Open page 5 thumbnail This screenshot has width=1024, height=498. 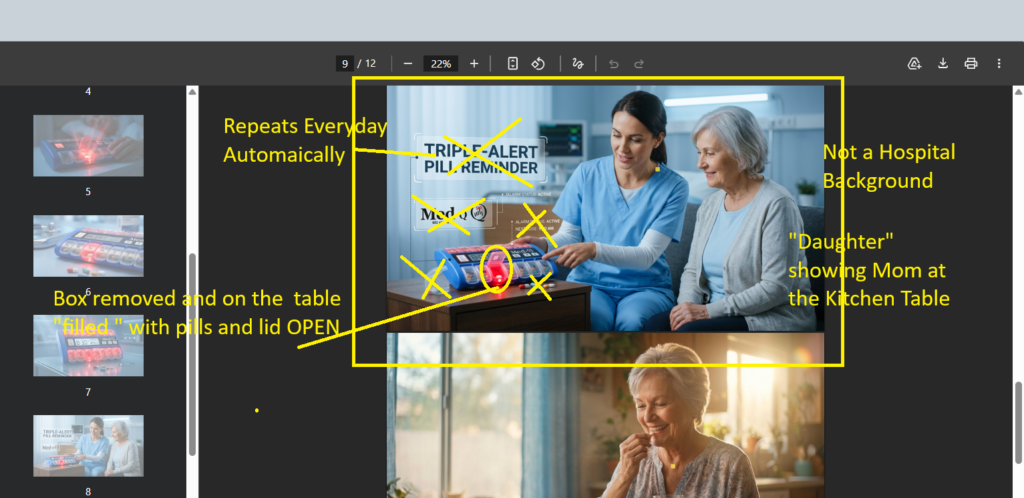(88, 146)
